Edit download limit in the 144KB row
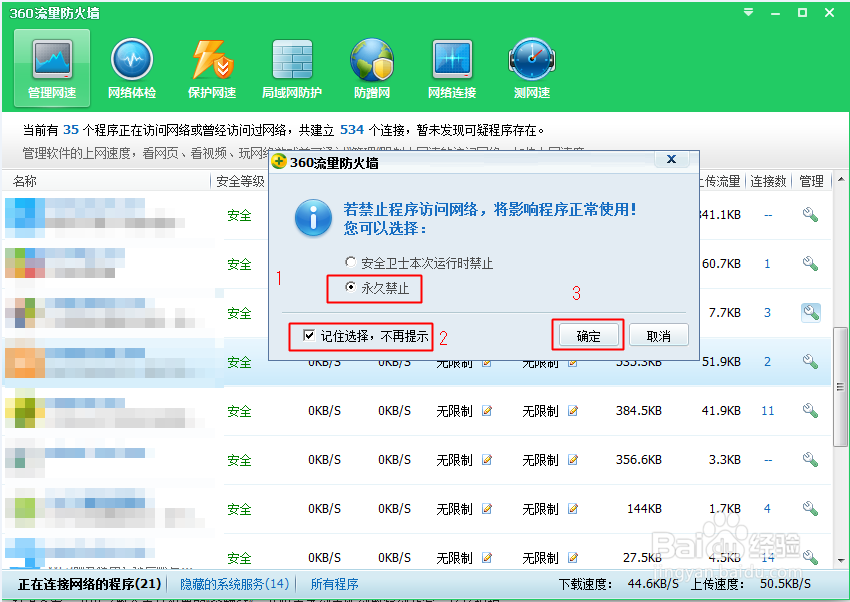The image size is (850, 602). (487, 508)
